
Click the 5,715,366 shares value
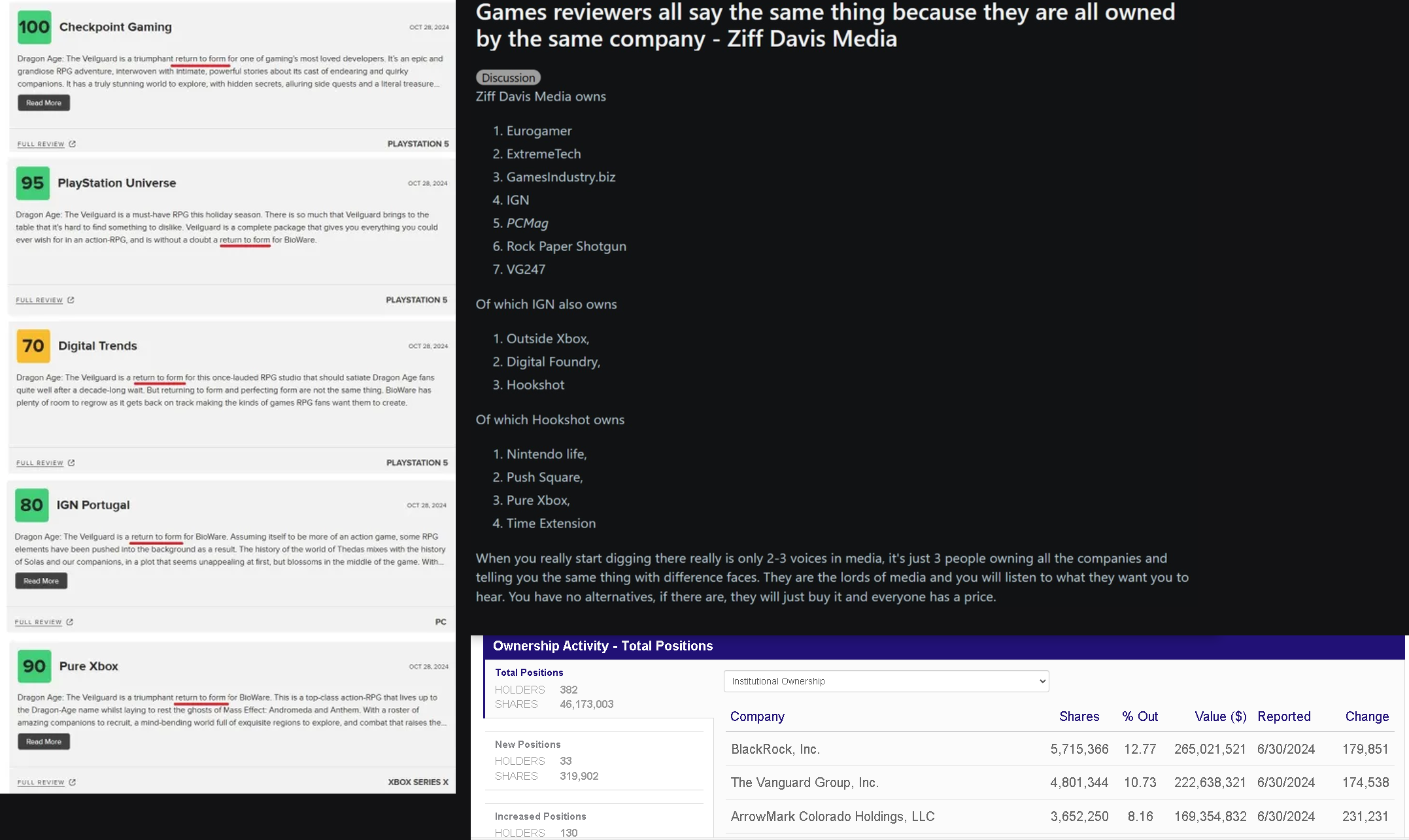click(x=1079, y=749)
